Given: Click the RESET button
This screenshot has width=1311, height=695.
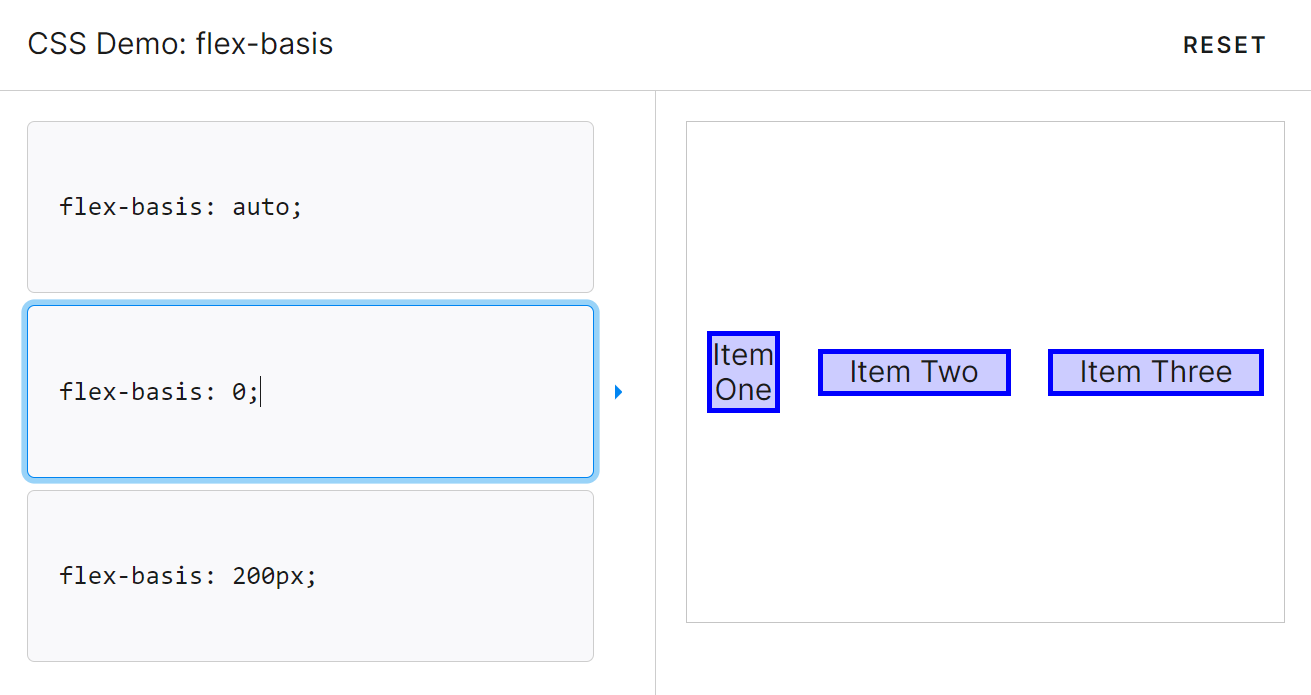Looking at the screenshot, I should tap(1224, 45).
